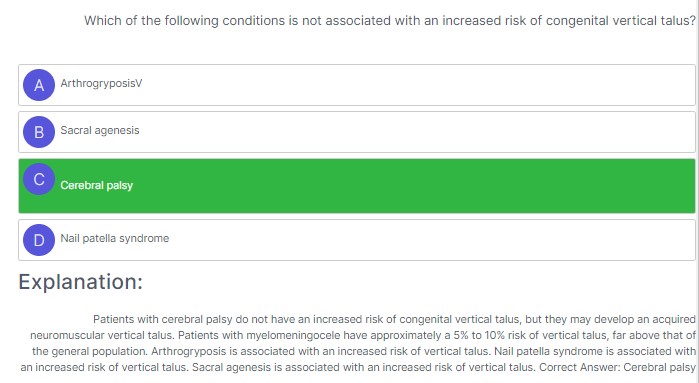Click the right-edge vertical scrollbar
This screenshot has height=383, width=699.
(x=697, y=191)
